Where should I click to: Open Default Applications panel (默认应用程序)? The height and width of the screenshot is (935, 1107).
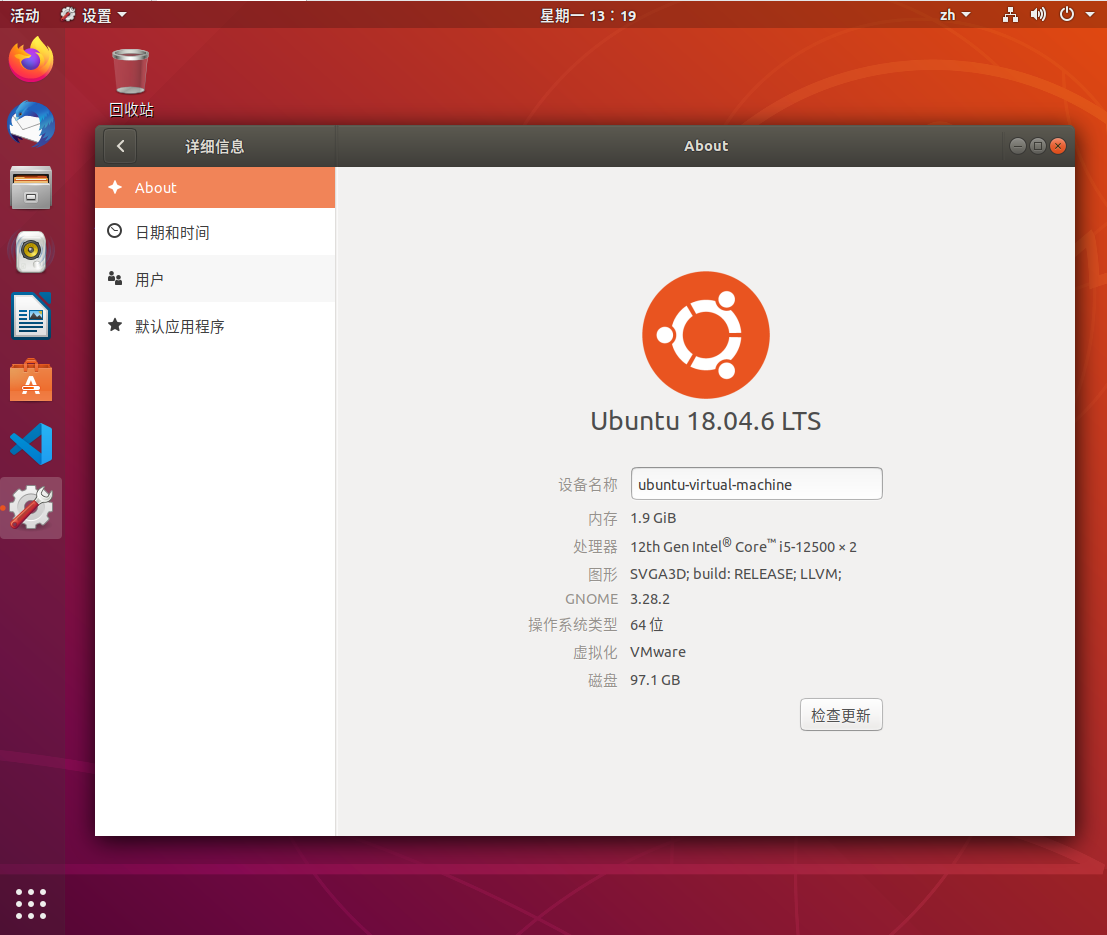pos(215,327)
